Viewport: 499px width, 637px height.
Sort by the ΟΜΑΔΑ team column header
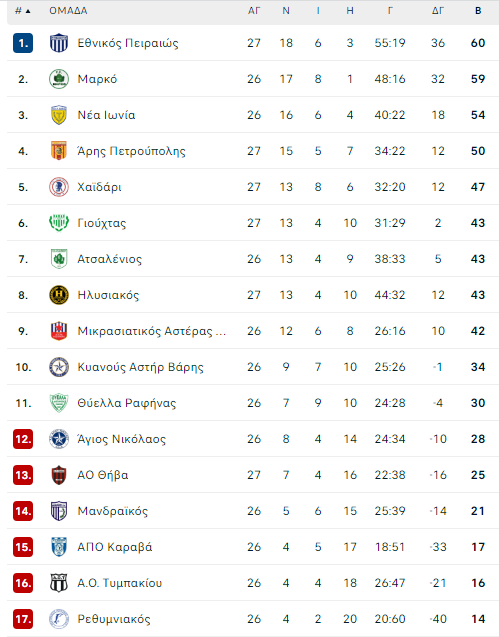pos(68,11)
